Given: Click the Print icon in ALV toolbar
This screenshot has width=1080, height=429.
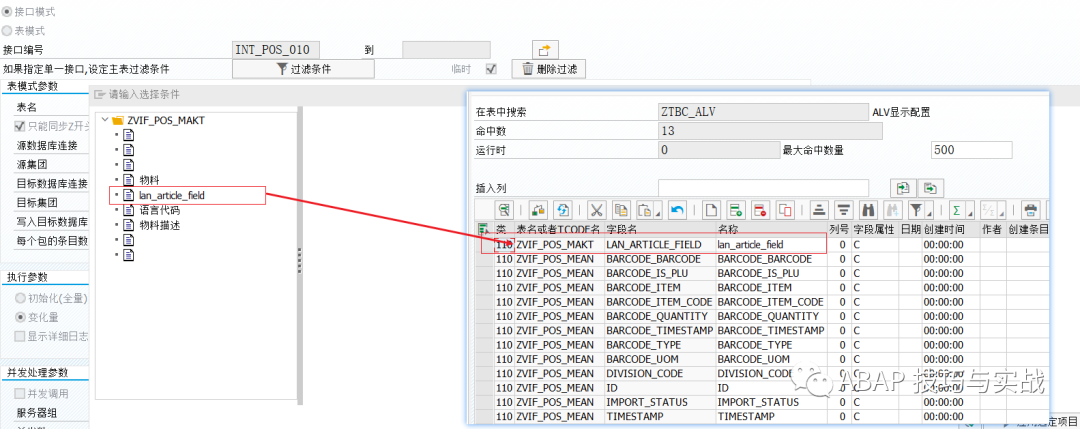Looking at the screenshot, I should [1030, 210].
